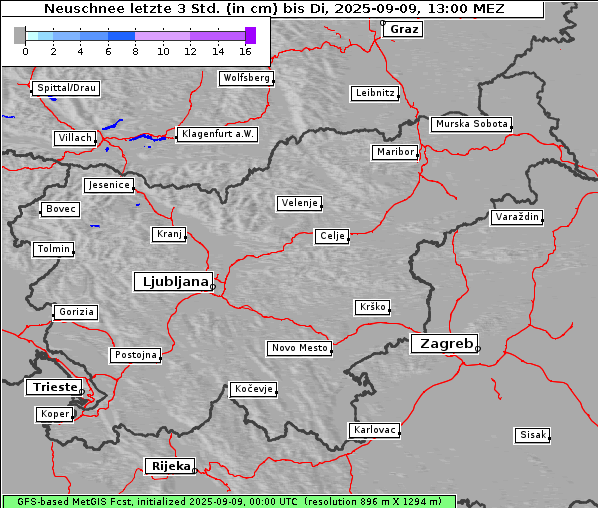This screenshot has width=598, height=508.
Task: Select the Graz label
Action: click(x=403, y=29)
